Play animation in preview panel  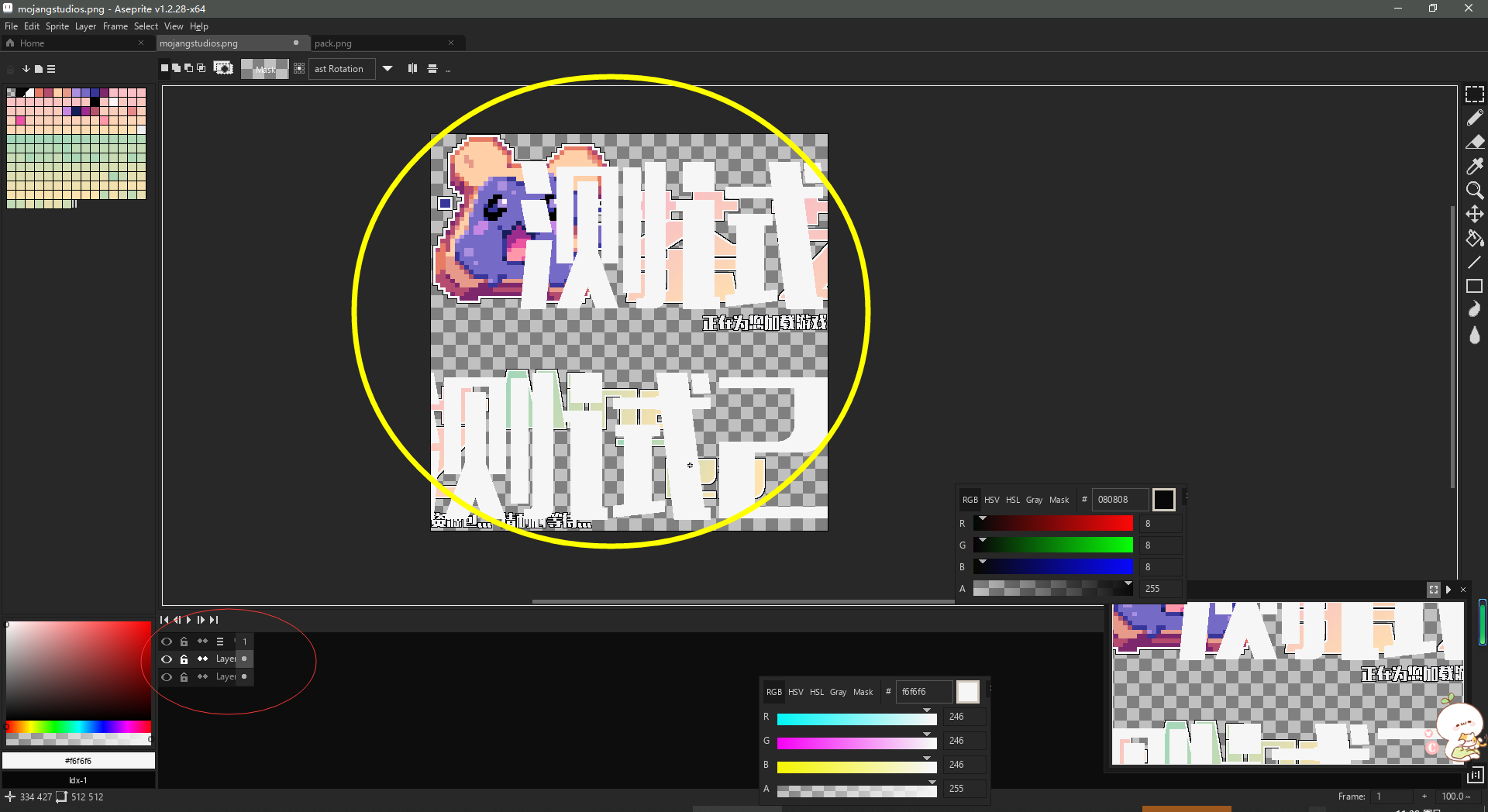[x=1448, y=590]
